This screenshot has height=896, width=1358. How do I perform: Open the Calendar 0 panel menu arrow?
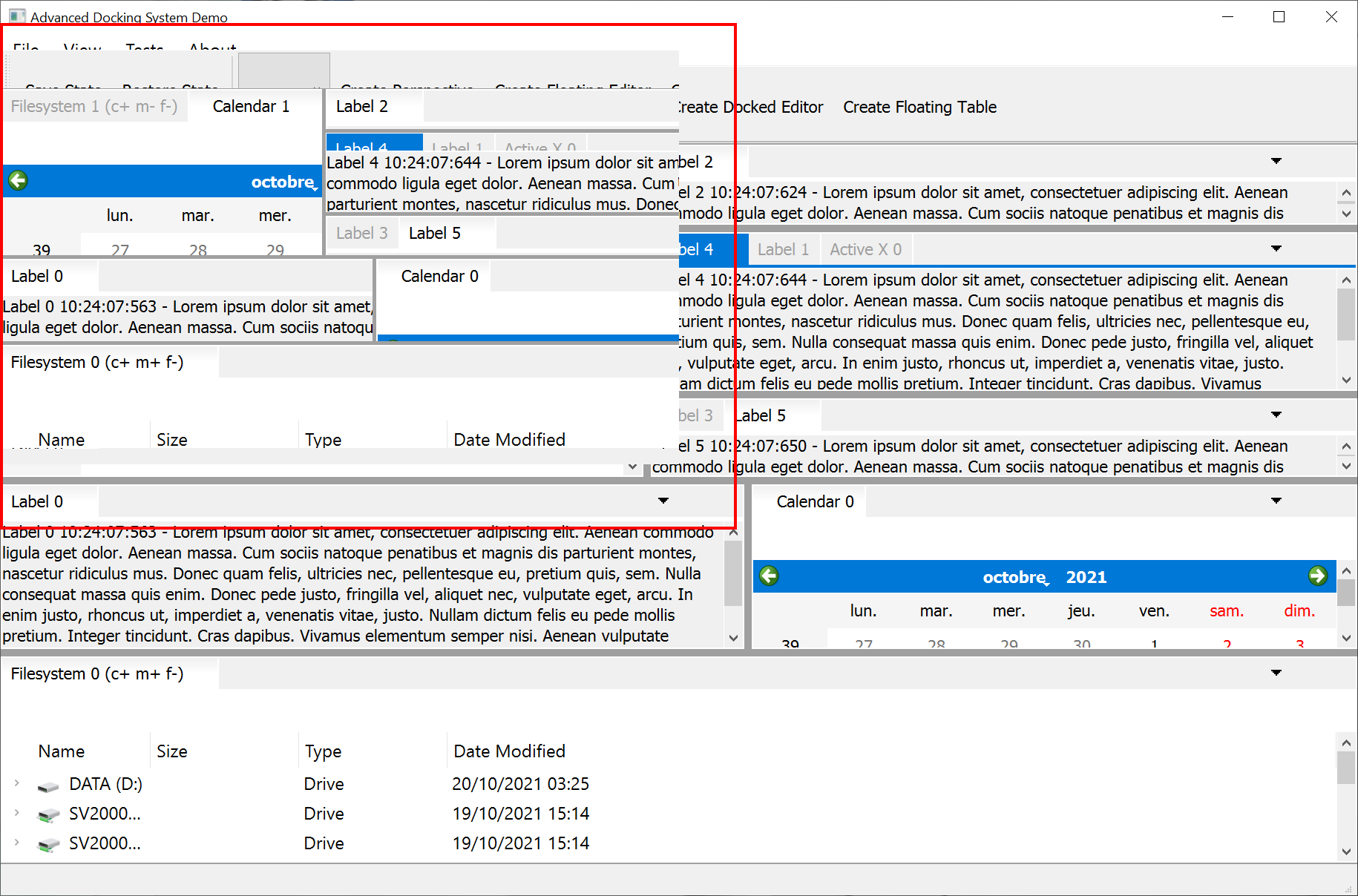pos(1276,501)
